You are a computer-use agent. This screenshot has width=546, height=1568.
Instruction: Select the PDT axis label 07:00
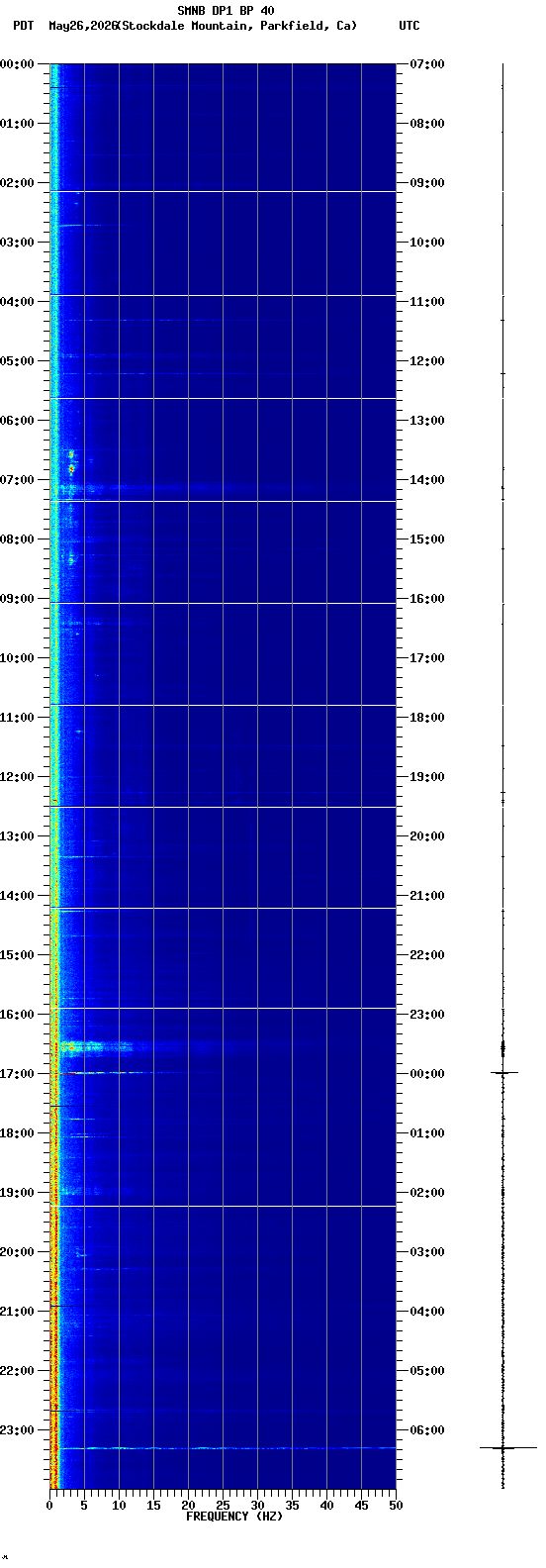click(17, 480)
